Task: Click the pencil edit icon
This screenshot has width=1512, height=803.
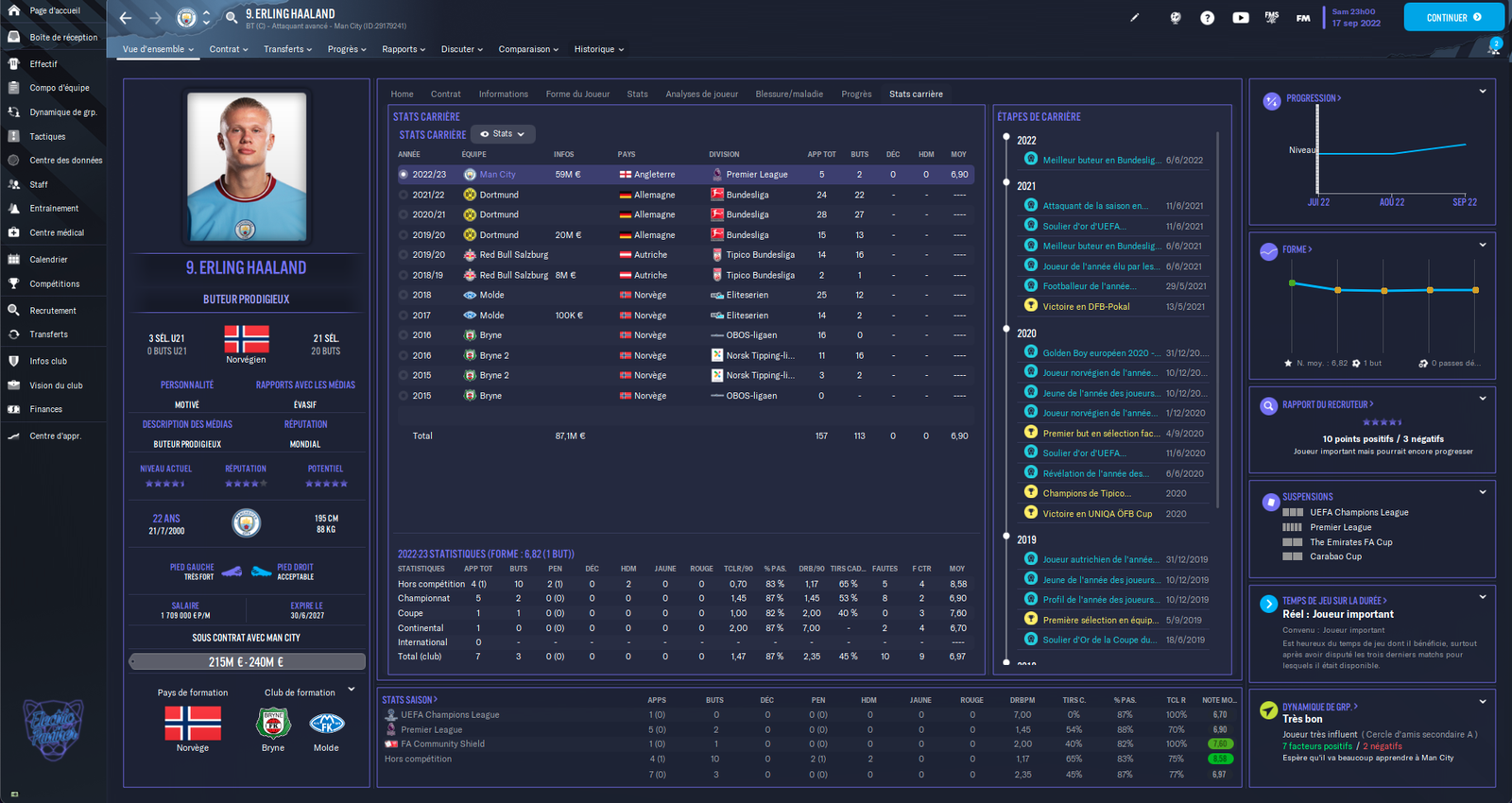Action: (1135, 18)
